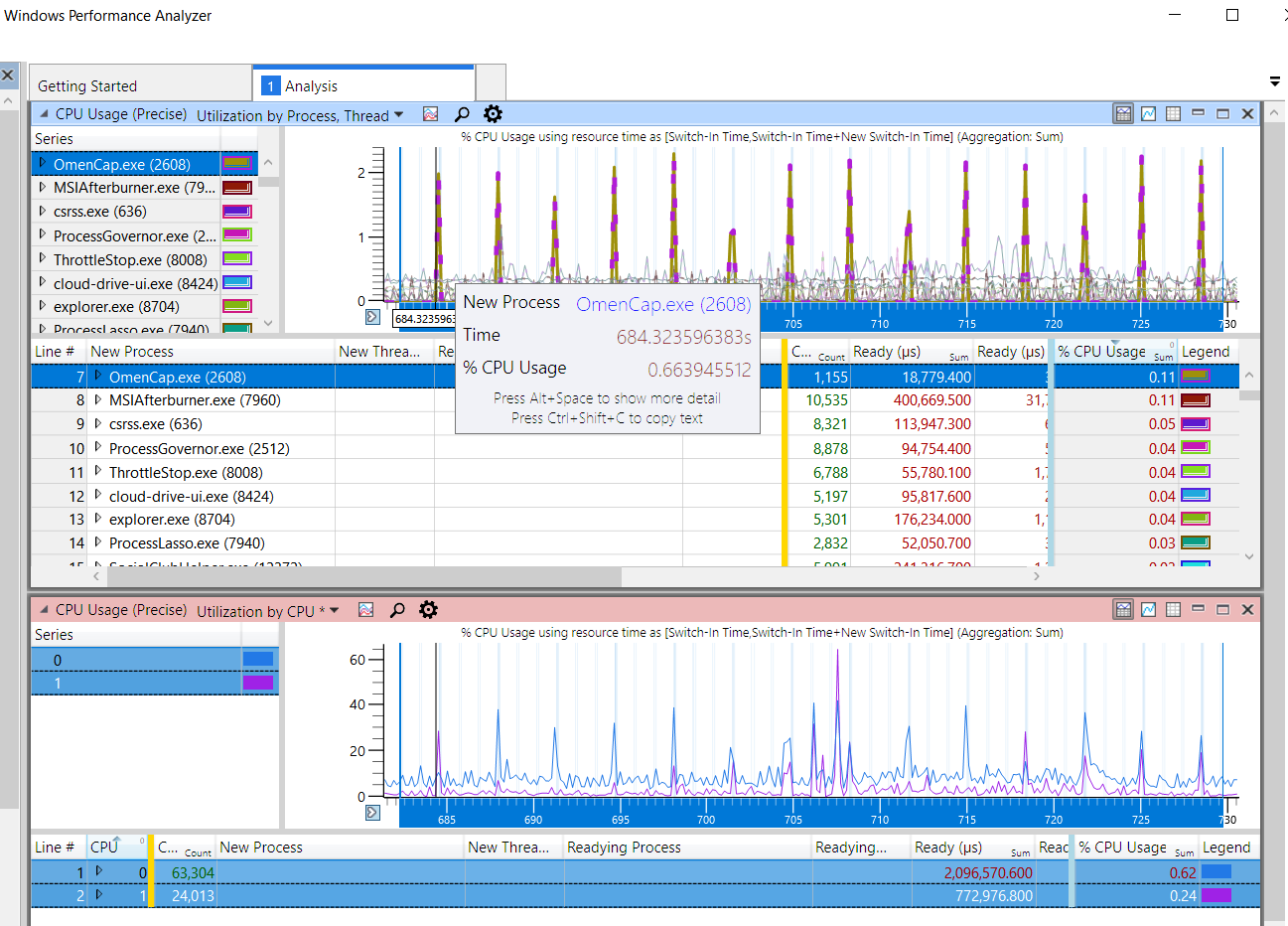
Task: Click csrss.exe color swatch in Series list
Action: [x=236, y=211]
